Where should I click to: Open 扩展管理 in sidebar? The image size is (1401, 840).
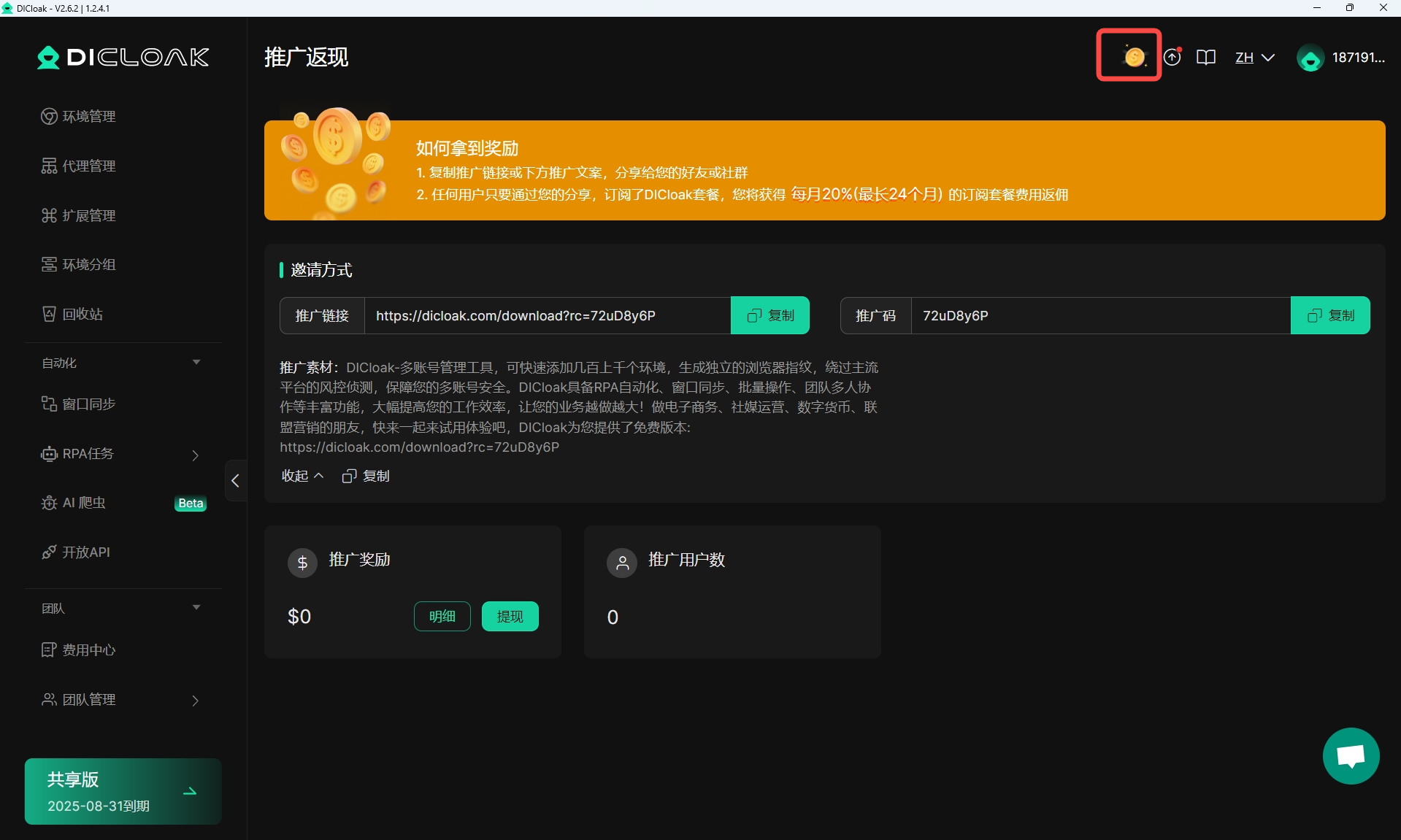tap(88, 215)
